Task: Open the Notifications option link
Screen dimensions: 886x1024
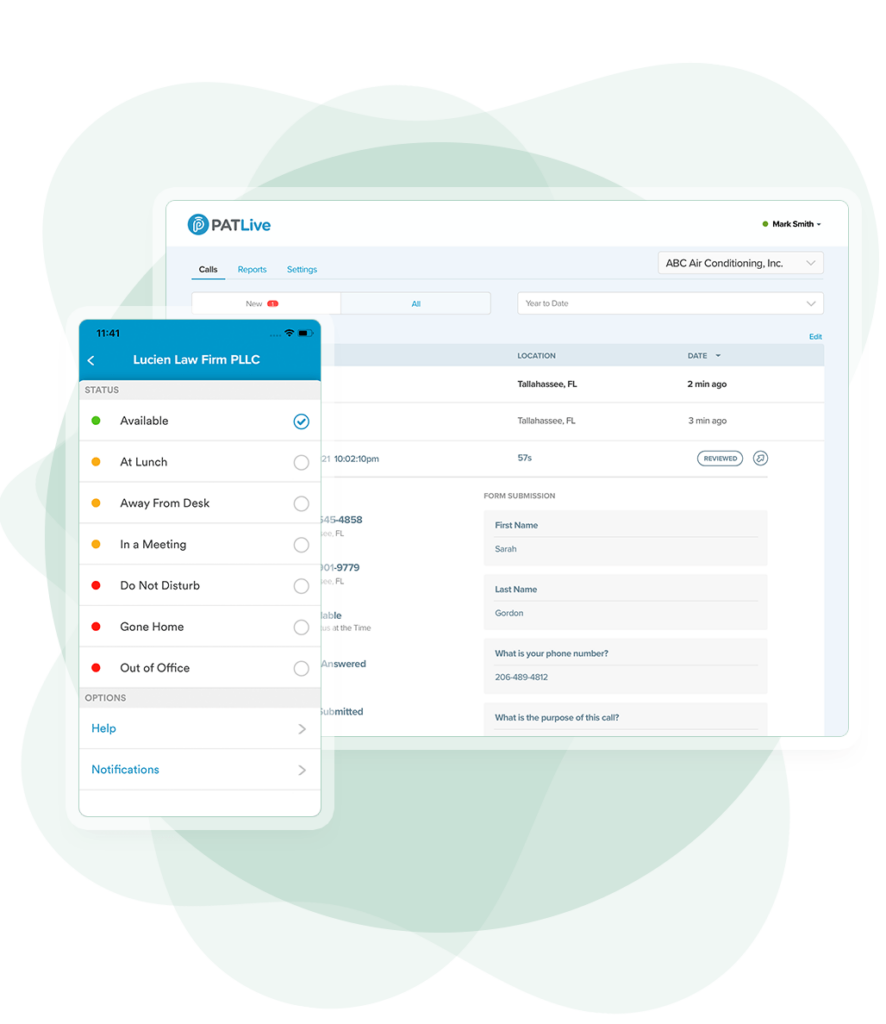Action: click(125, 769)
